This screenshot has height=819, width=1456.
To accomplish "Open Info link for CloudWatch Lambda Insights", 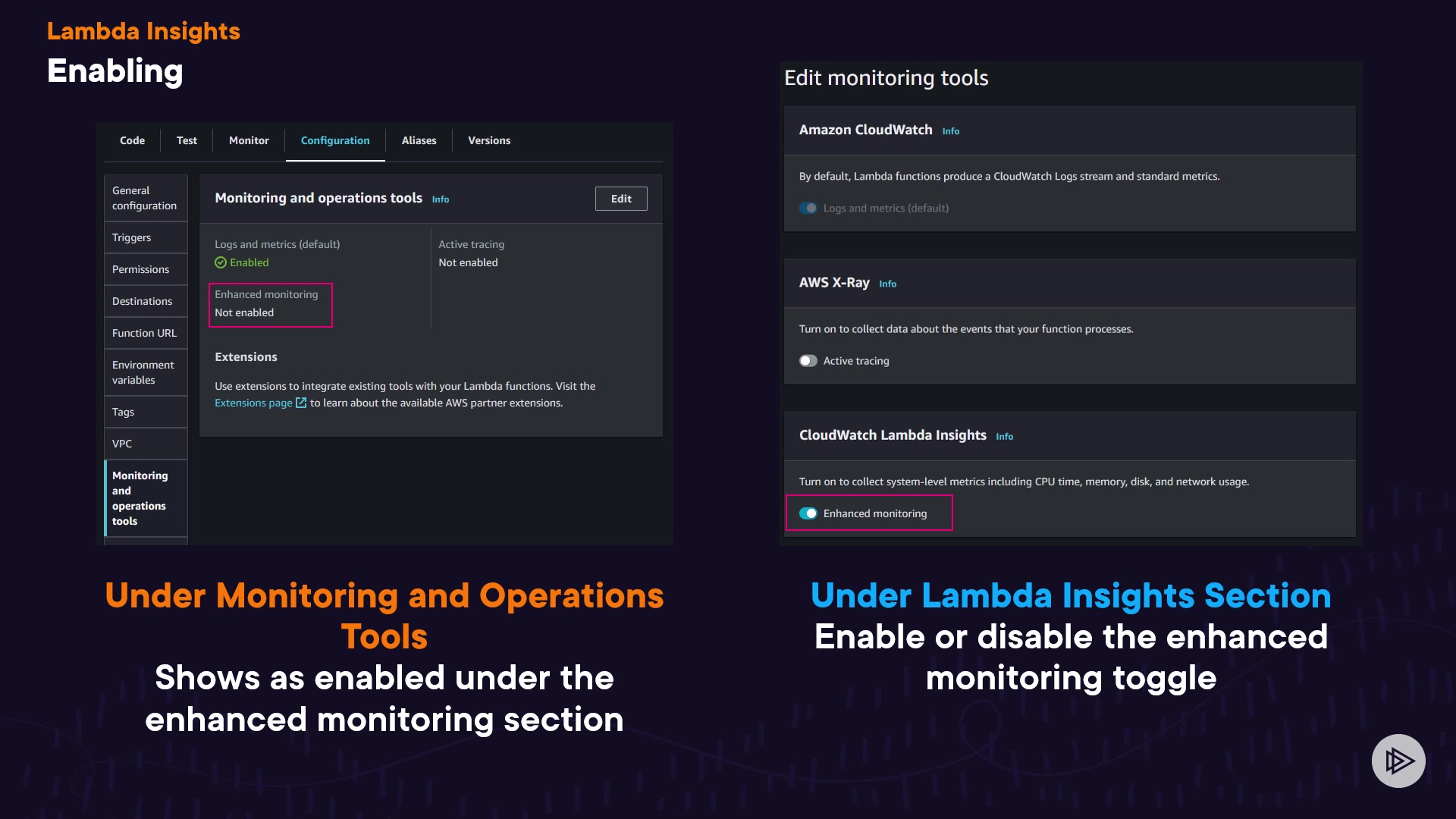I will pyautogui.click(x=1004, y=436).
